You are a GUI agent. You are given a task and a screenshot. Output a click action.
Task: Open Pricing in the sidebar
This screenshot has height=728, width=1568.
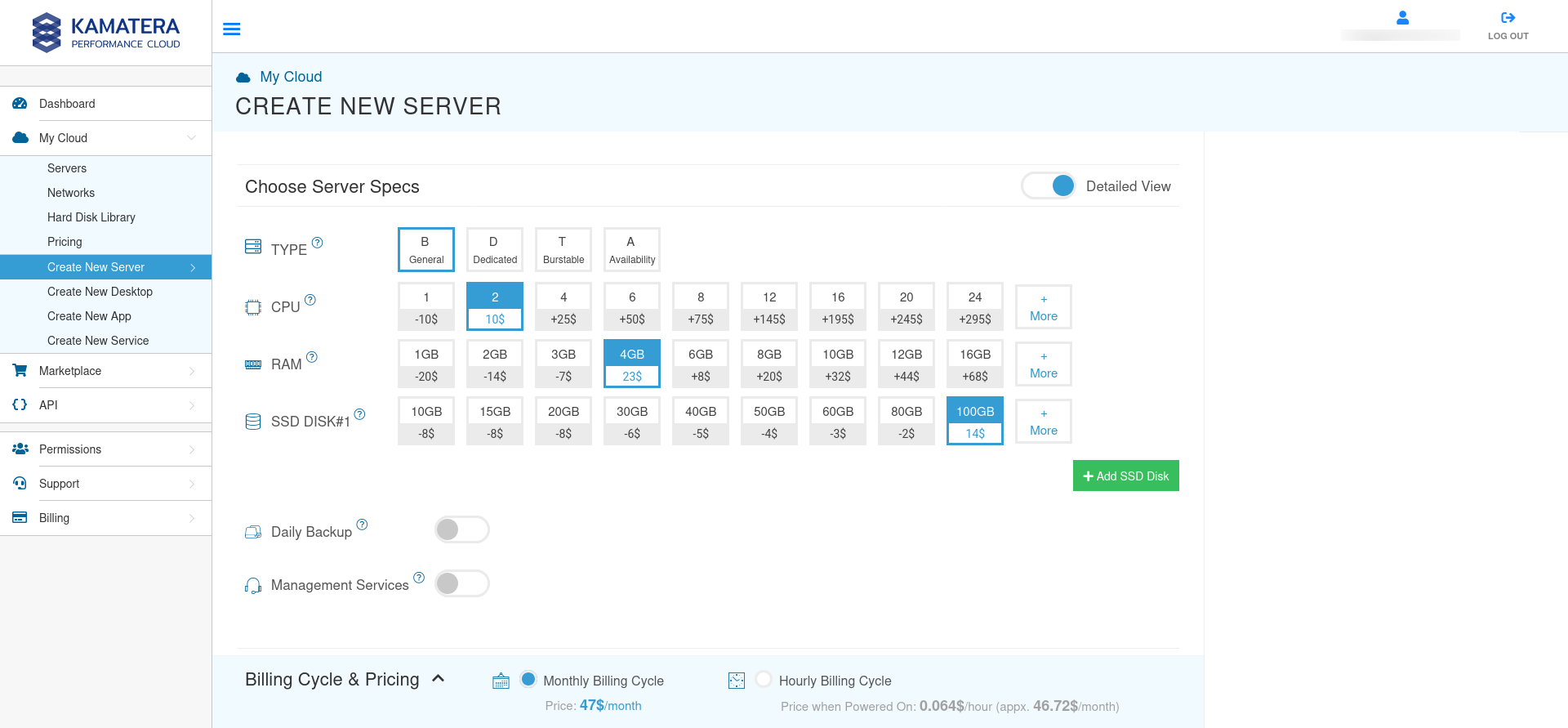tap(65, 242)
